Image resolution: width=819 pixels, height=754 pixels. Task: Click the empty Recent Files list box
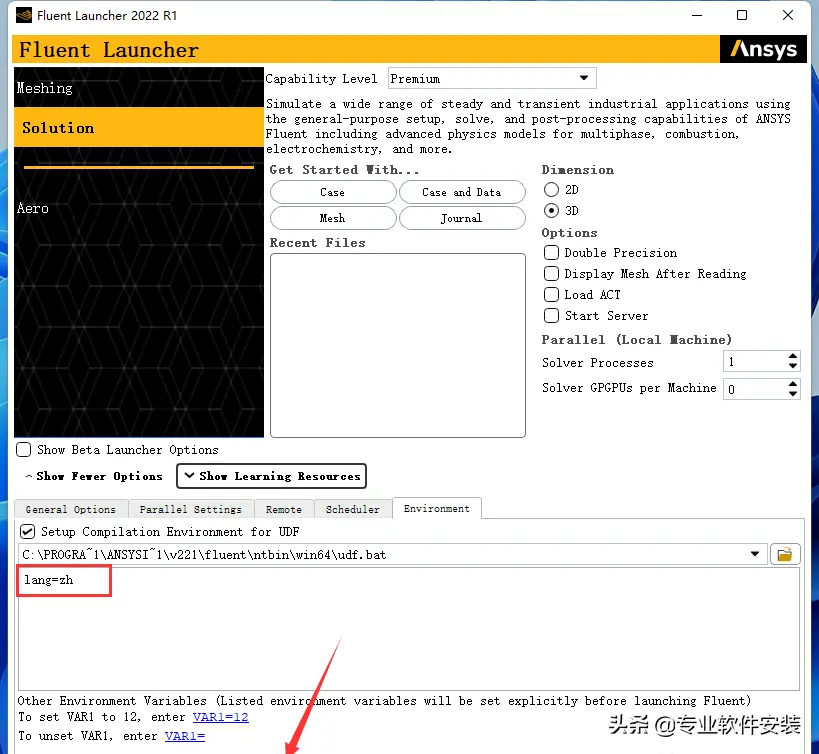click(x=397, y=345)
